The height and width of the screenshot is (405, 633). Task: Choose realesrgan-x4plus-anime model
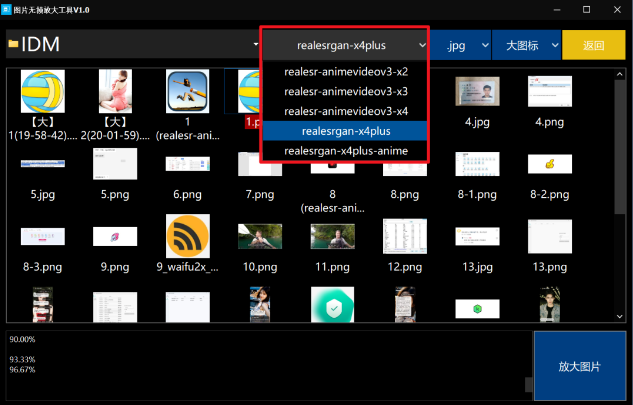(346, 151)
